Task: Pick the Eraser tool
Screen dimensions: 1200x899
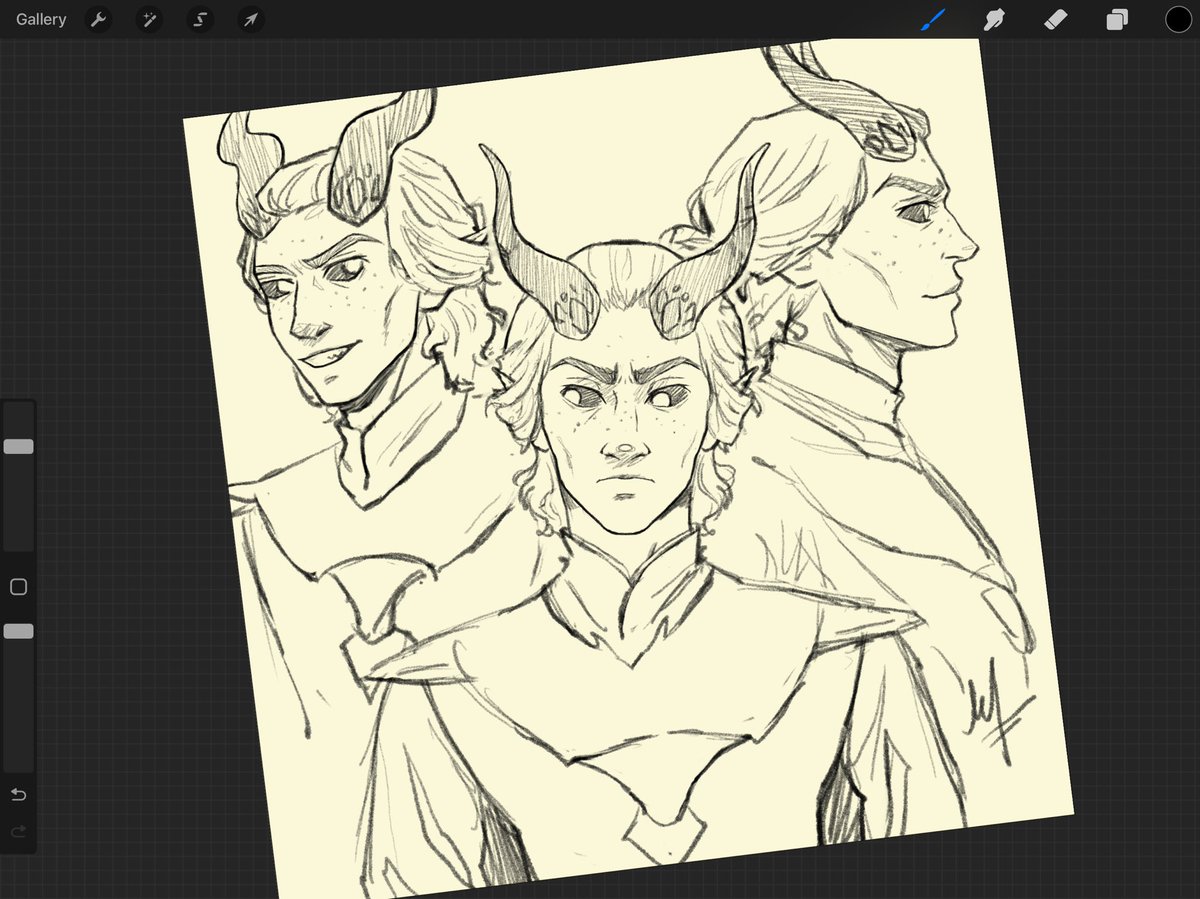Action: click(x=1055, y=19)
